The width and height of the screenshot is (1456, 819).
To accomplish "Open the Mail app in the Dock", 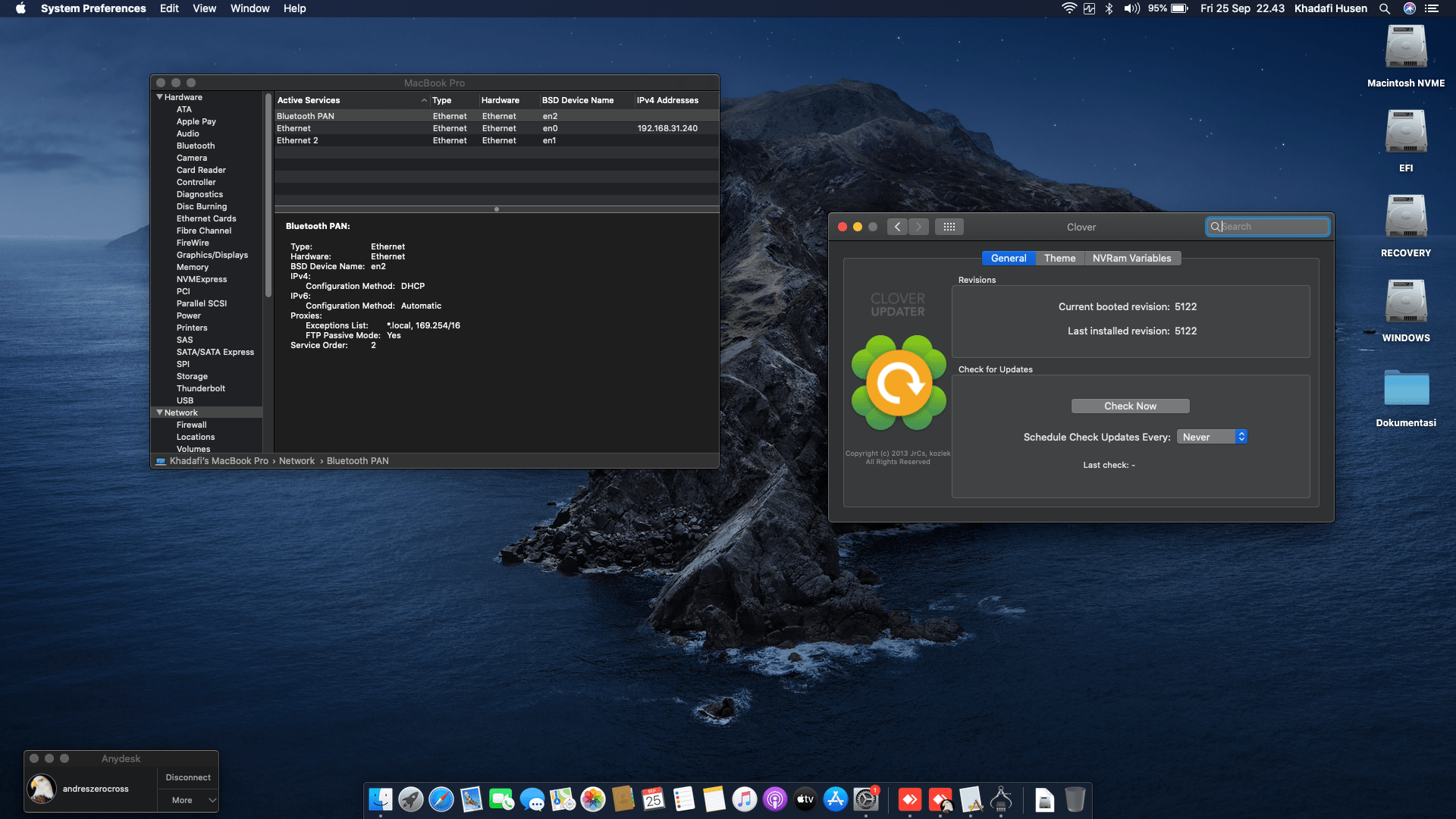I will click(x=472, y=799).
